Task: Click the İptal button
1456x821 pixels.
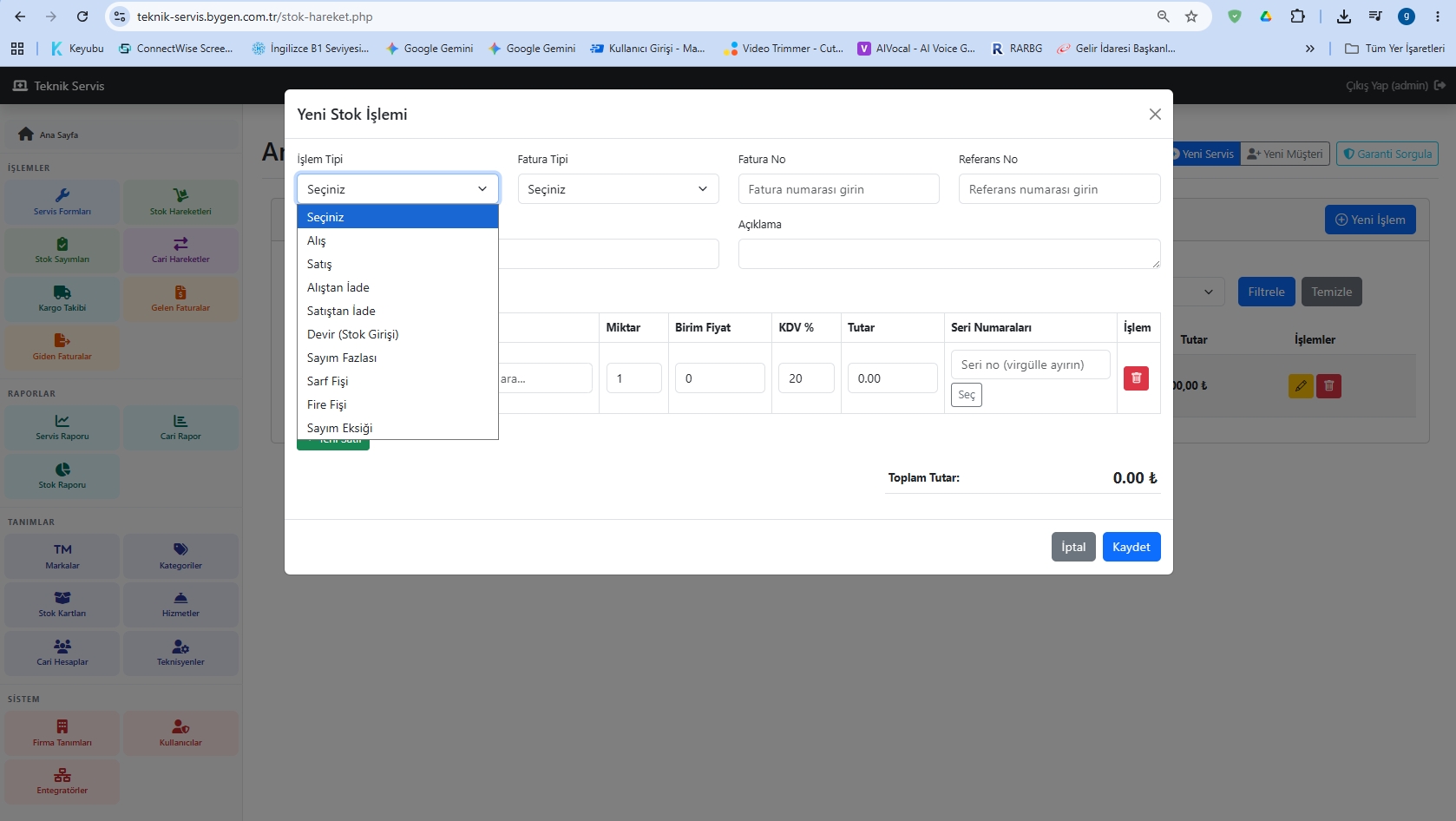Action: pyautogui.click(x=1073, y=547)
